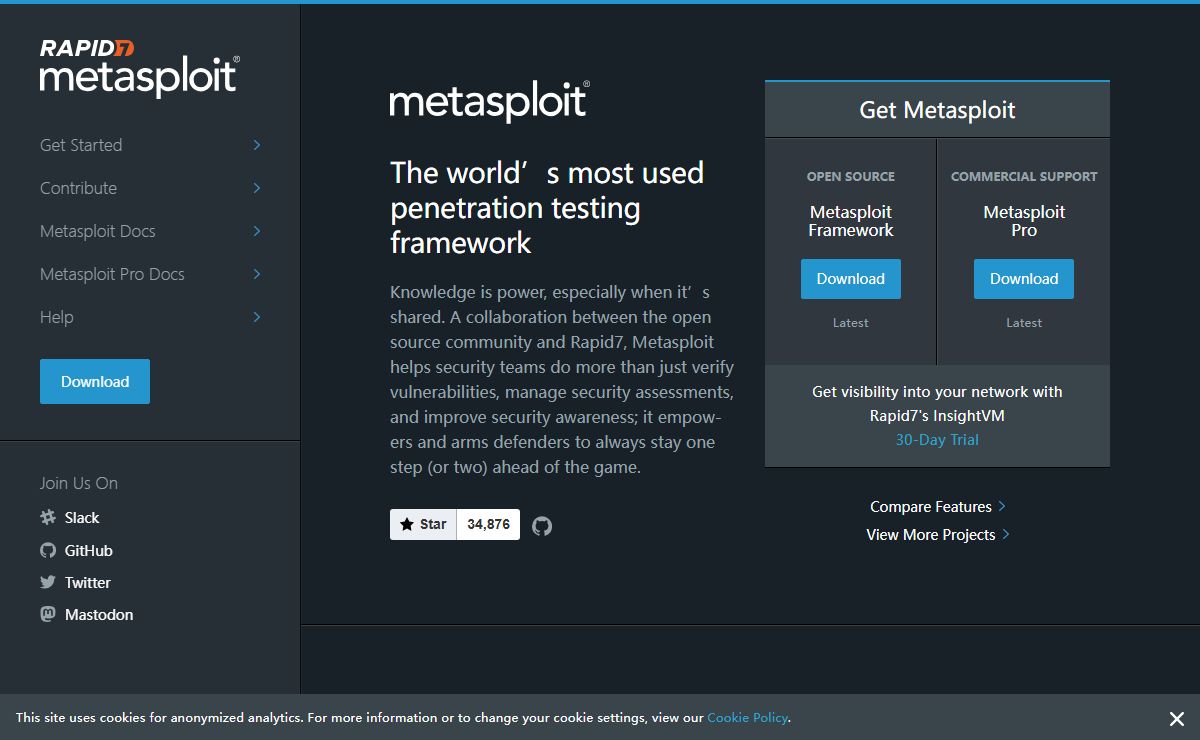Open Metasploit Docs menu item
Viewport: 1200px width, 740px height.
pos(98,231)
